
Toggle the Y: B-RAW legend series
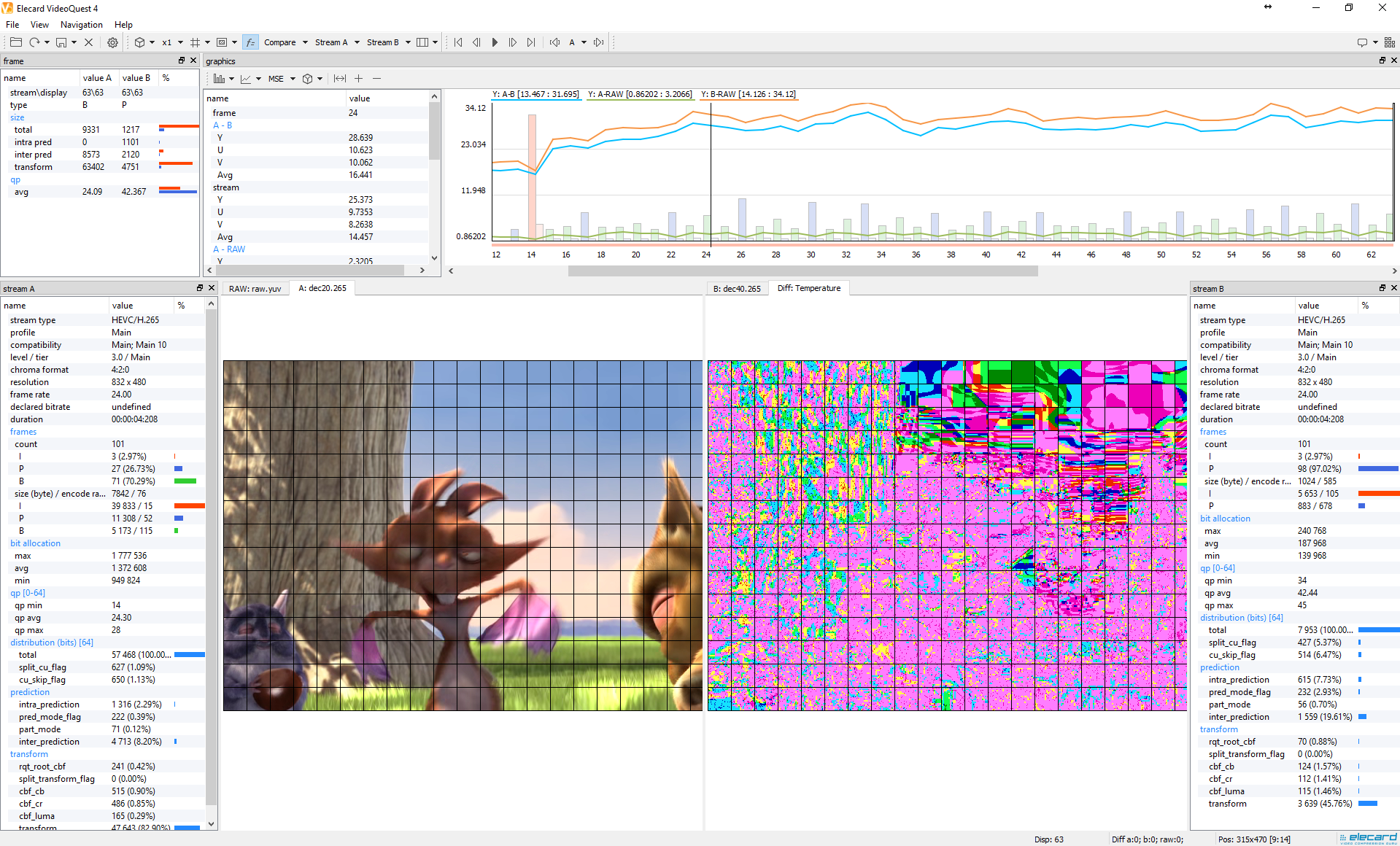point(749,94)
